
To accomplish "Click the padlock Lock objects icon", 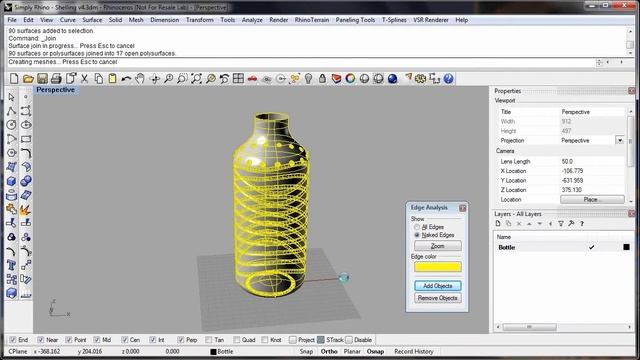I will pyautogui.click(x=322, y=78).
